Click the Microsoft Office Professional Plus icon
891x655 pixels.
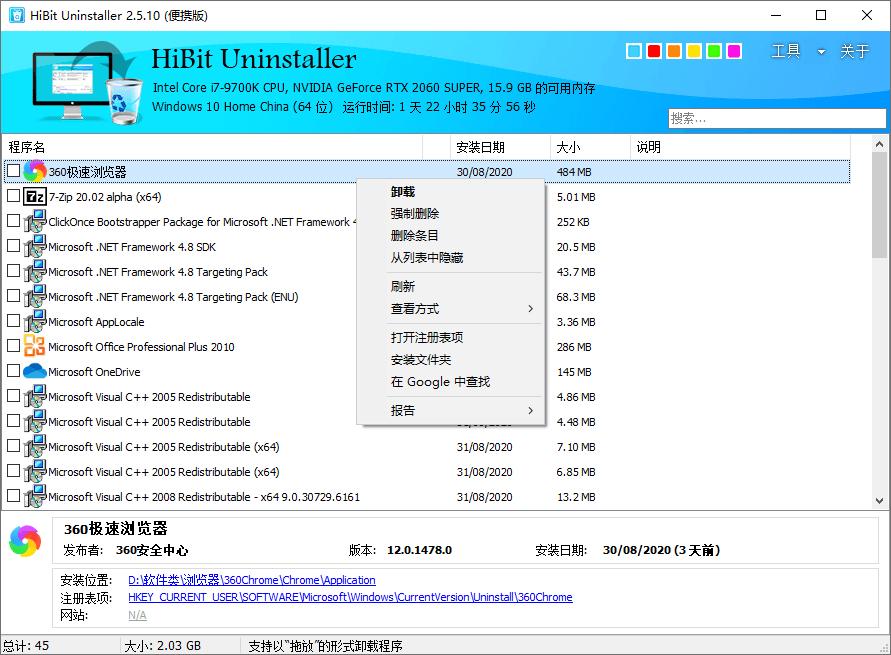pos(34,347)
